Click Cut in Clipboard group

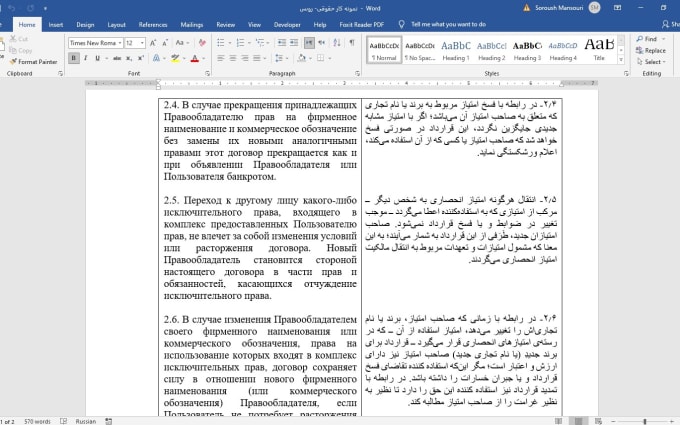tap(19, 39)
